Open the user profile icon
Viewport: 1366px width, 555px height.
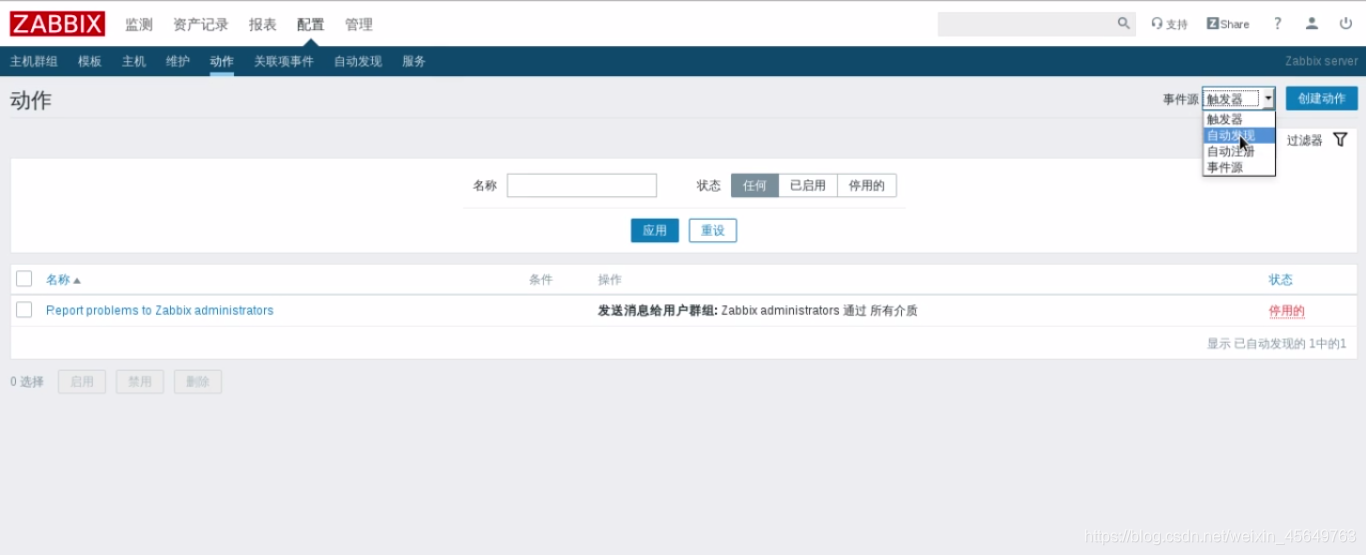click(1312, 24)
